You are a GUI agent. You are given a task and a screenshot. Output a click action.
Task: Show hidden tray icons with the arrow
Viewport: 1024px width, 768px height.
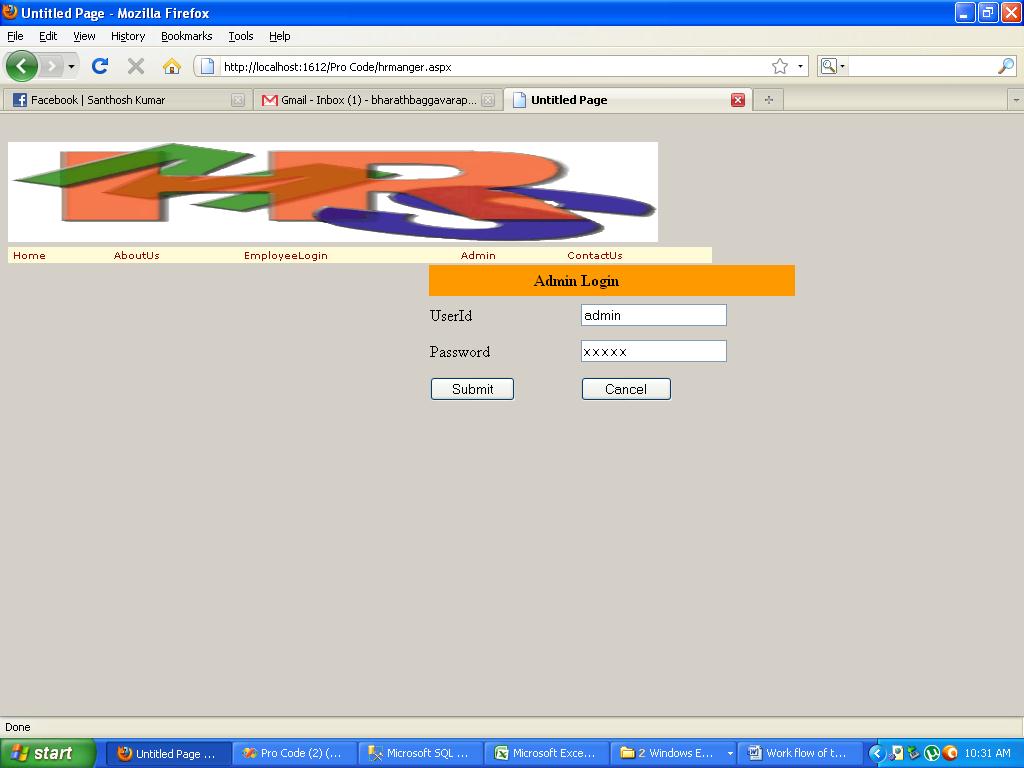[x=877, y=753]
